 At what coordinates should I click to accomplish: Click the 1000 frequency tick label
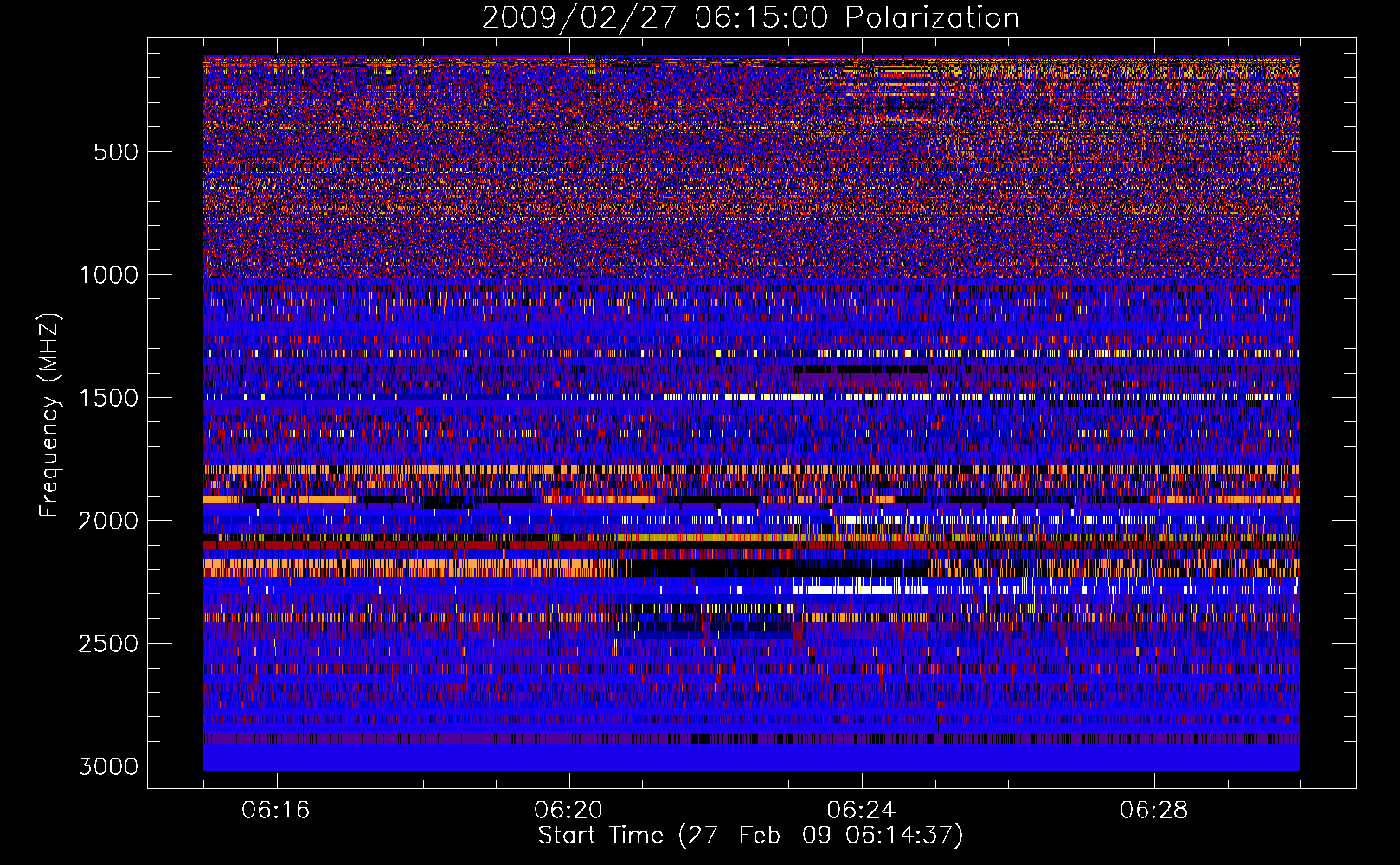(x=108, y=275)
